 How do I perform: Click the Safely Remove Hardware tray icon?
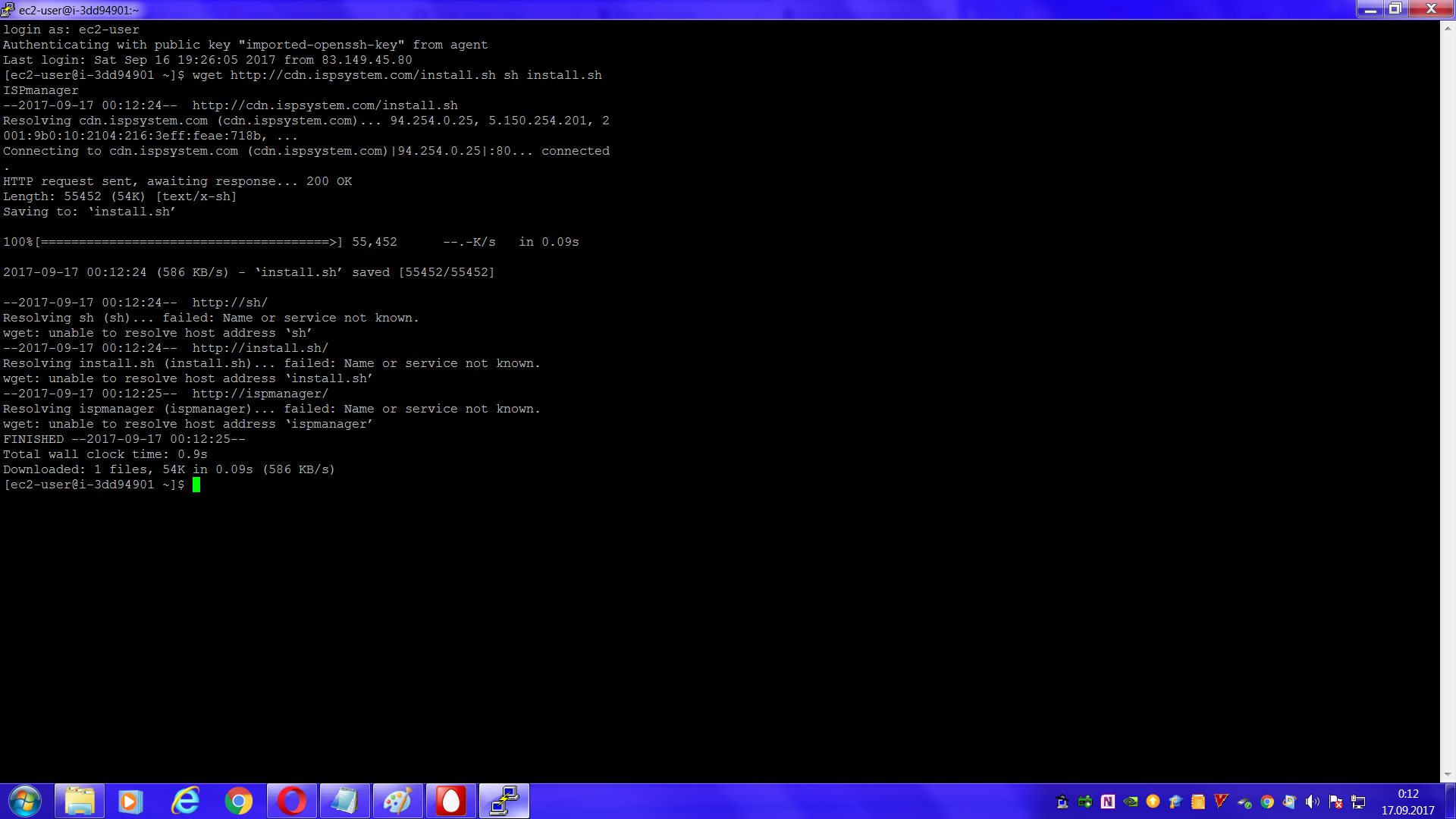[x=1244, y=802]
